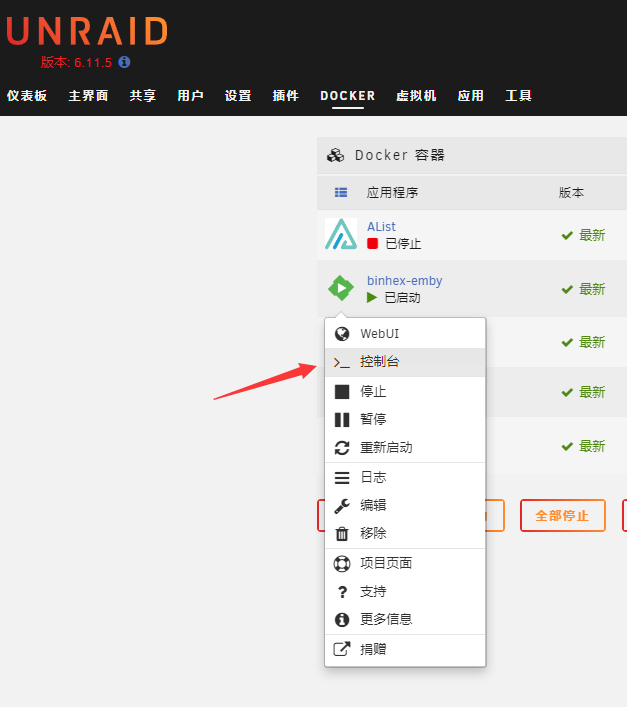Select the DOCKER tab
The image size is (627, 707).
tap(348, 96)
